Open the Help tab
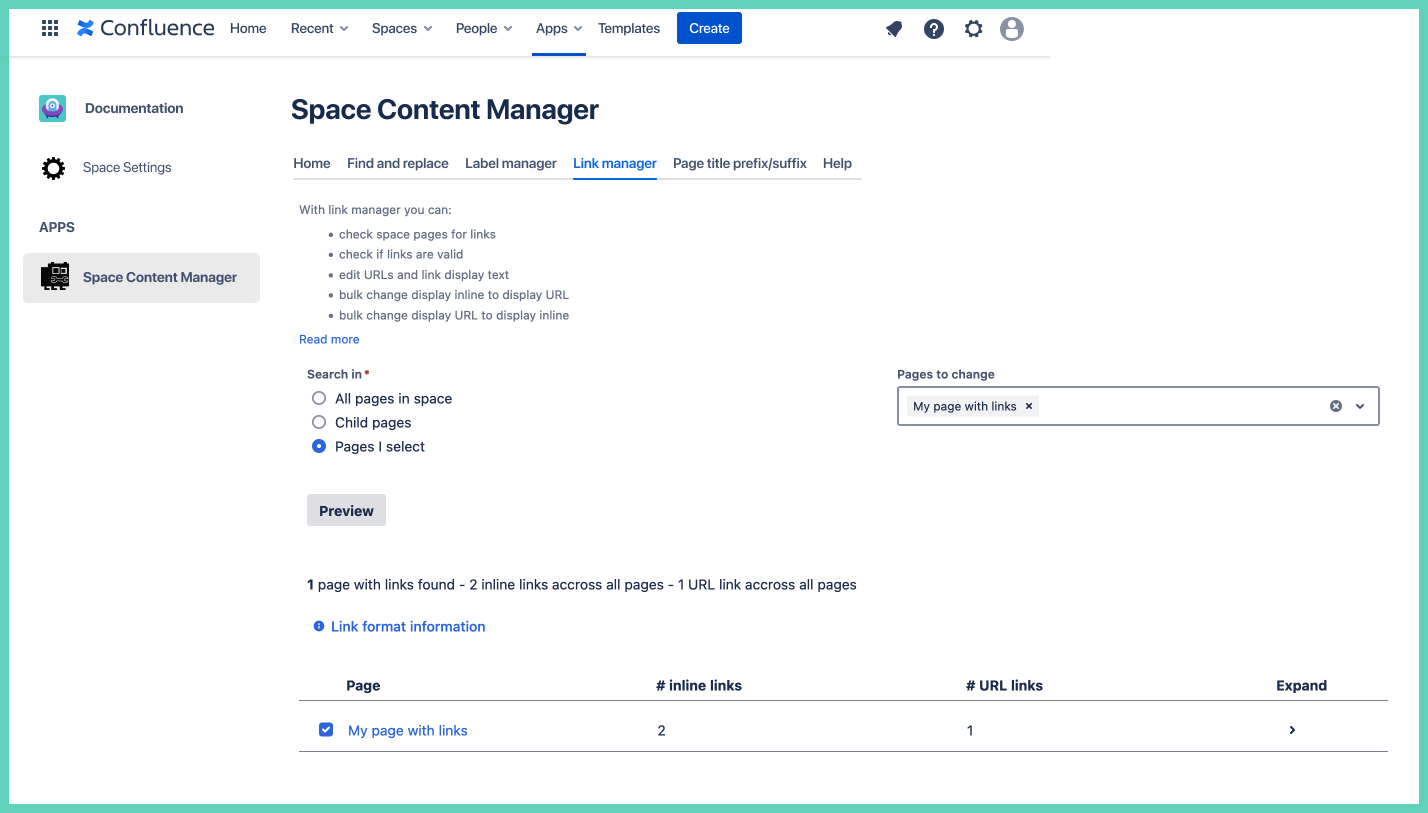This screenshot has width=1428, height=813. 837,163
